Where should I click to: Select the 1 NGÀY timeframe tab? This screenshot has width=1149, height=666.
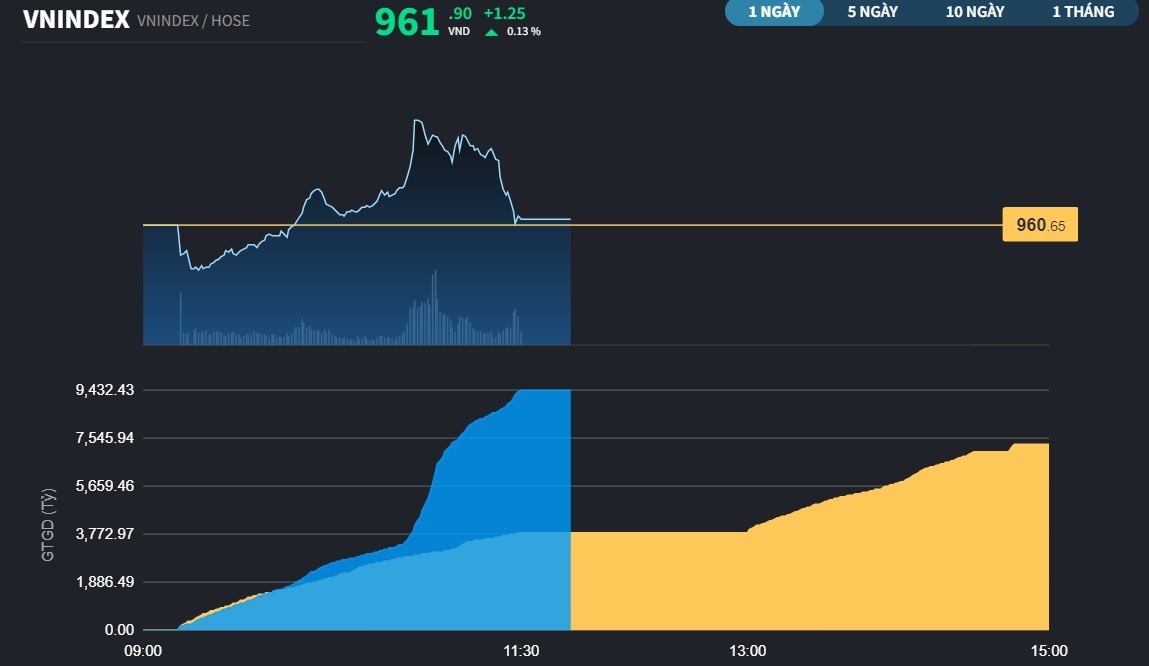click(774, 12)
